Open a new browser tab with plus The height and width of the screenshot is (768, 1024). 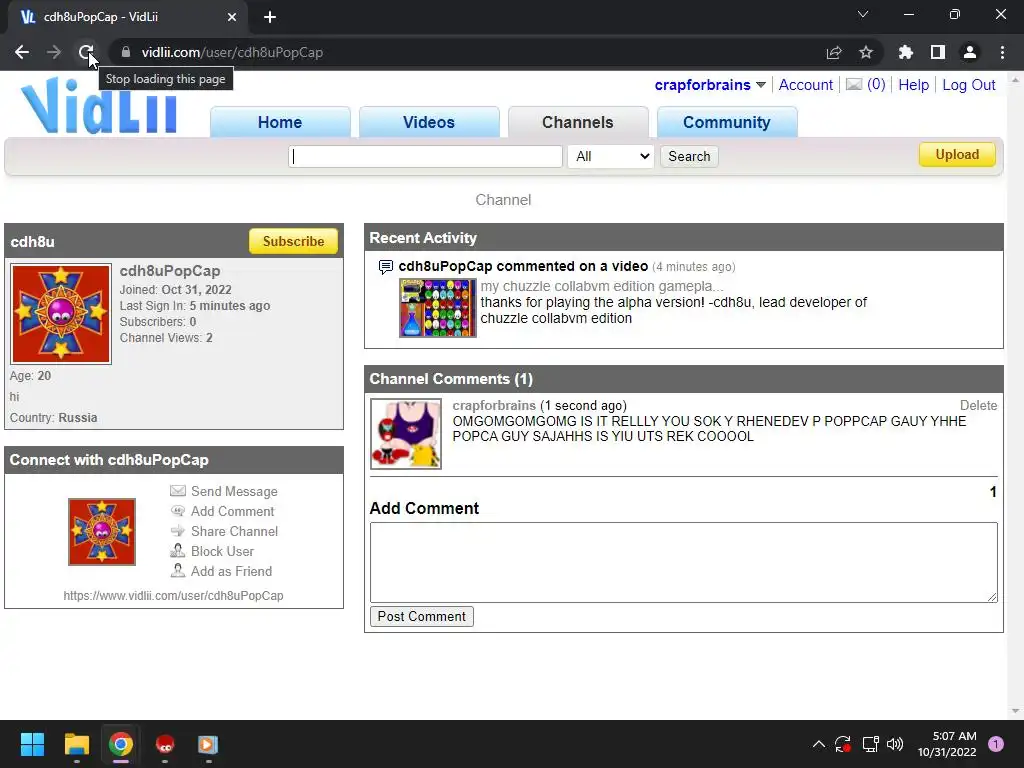[x=270, y=17]
